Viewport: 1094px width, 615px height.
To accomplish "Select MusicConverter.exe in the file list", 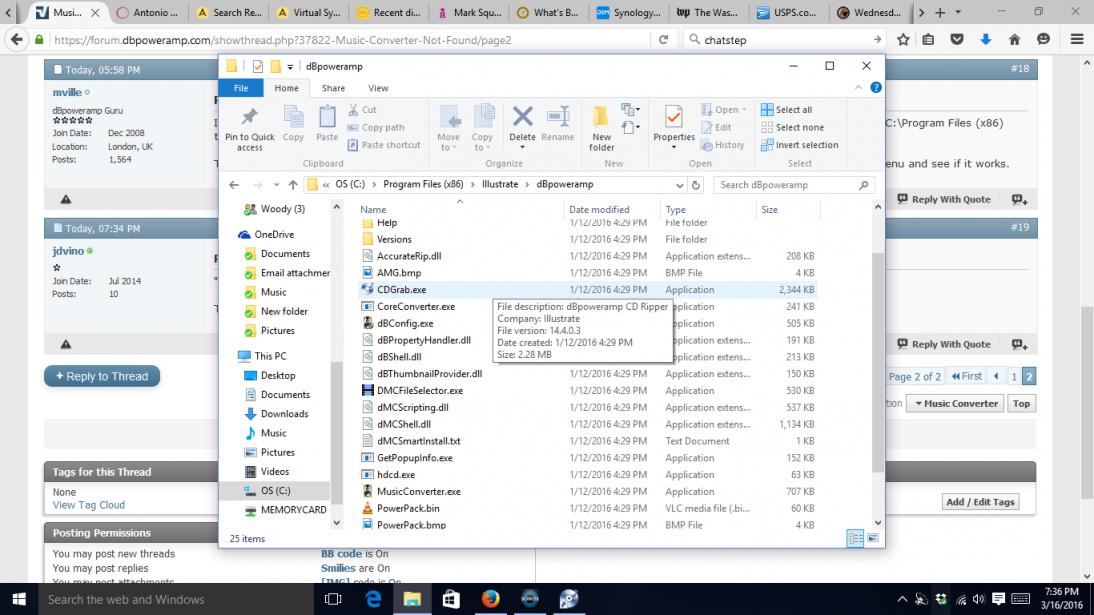I will pyautogui.click(x=418, y=492).
